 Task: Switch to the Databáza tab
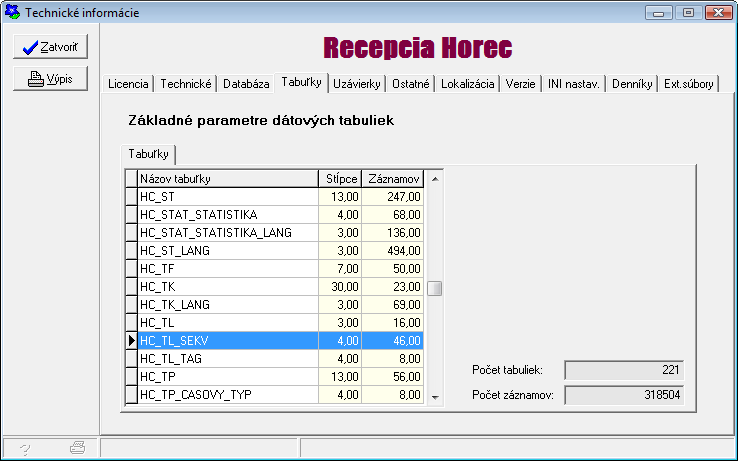246,84
